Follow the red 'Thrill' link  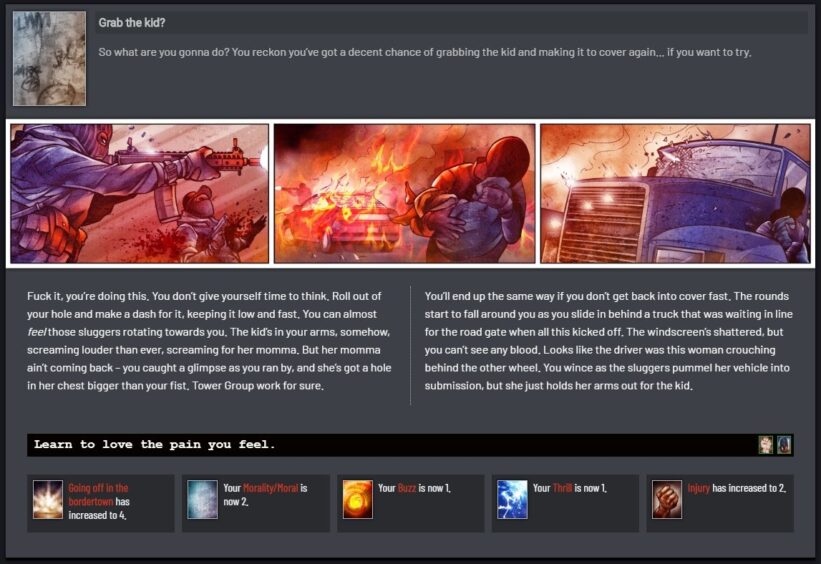[565, 488]
